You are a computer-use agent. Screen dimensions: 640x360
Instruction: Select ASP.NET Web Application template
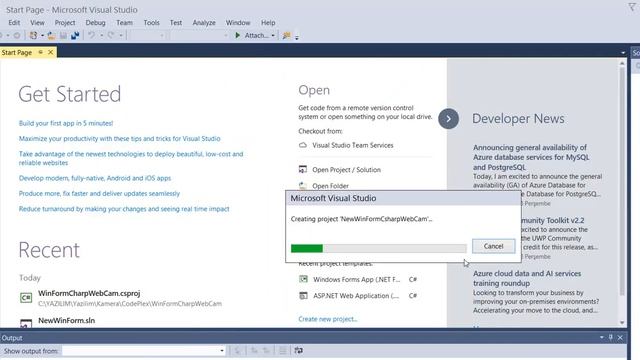356,296
